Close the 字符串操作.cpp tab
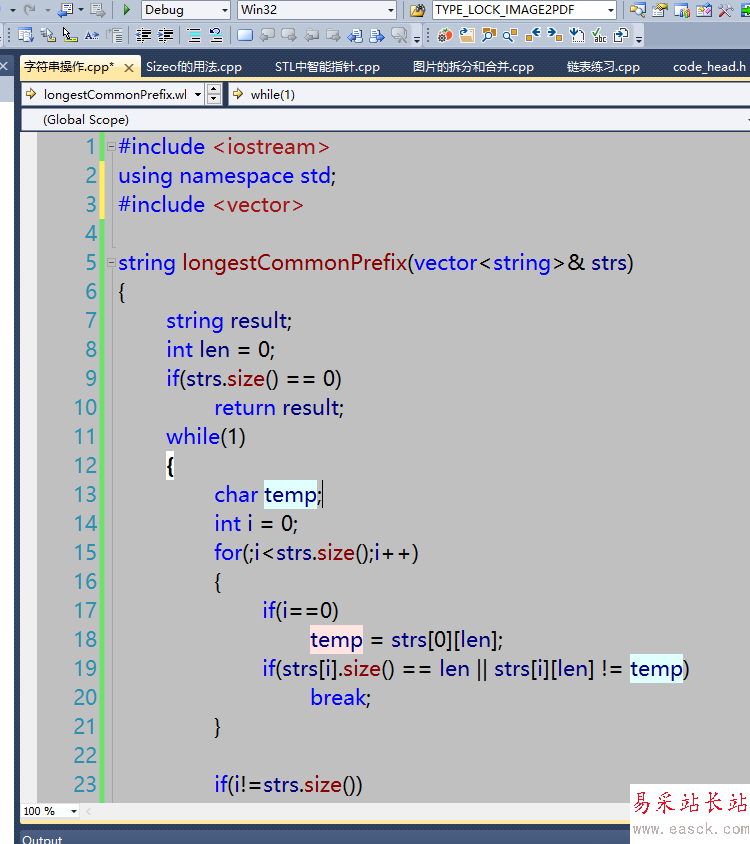The image size is (750, 844). click(129, 68)
